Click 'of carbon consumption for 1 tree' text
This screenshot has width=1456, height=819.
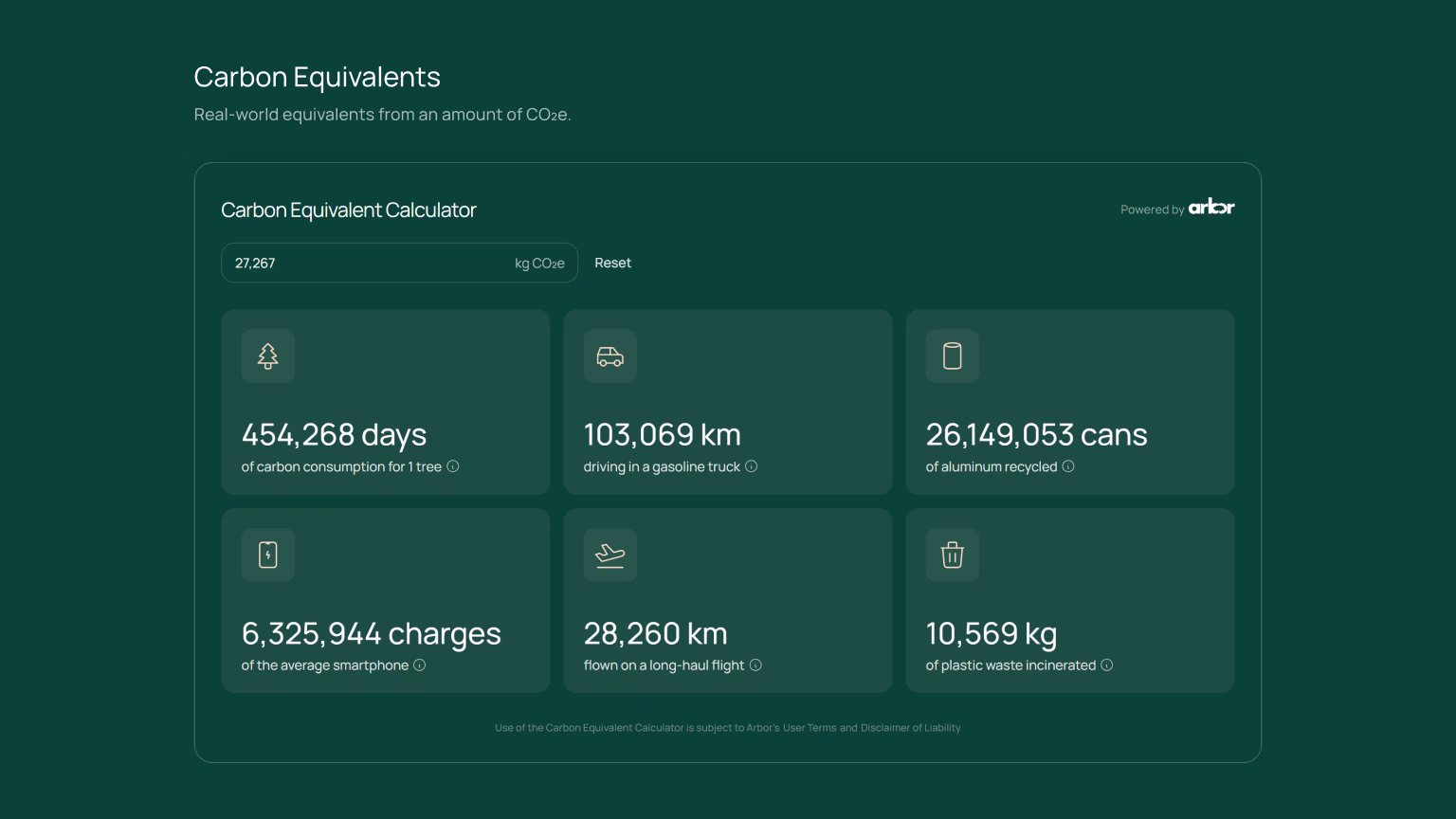coord(341,466)
